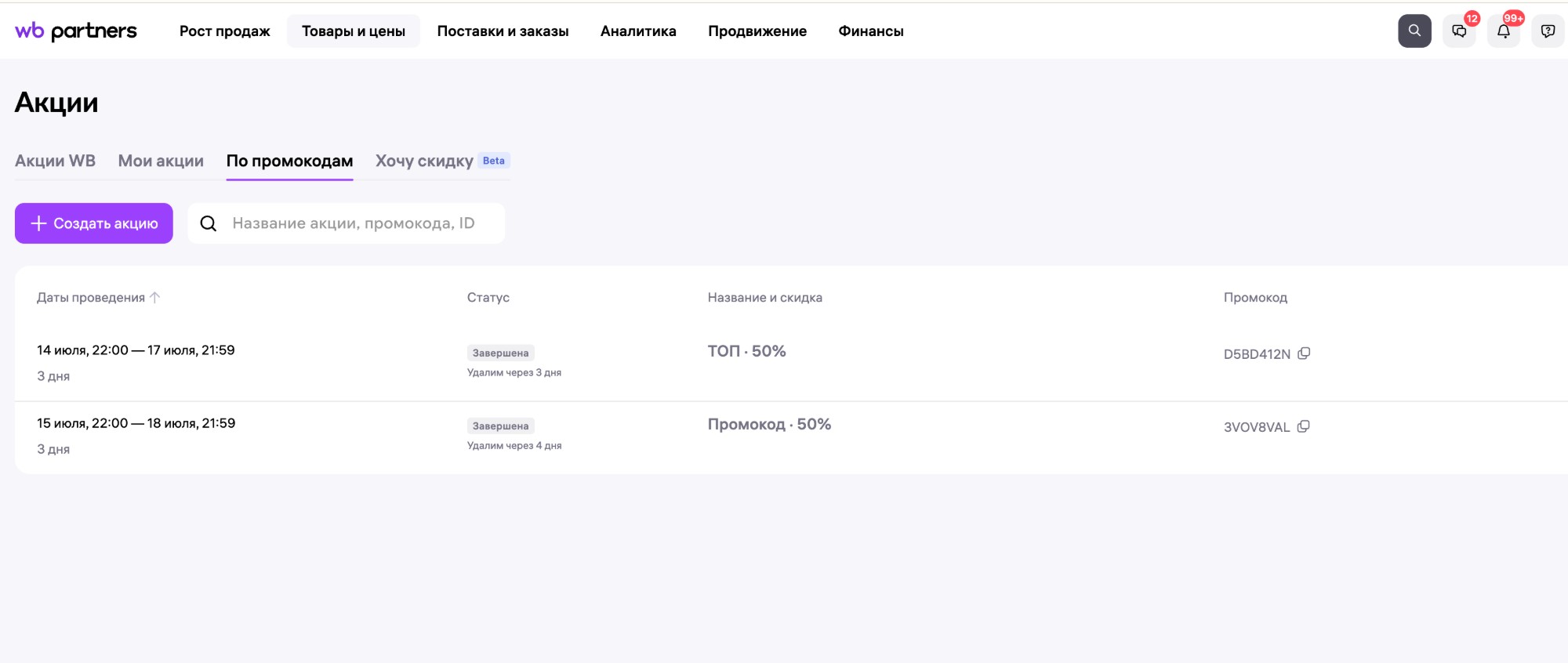Click Завершена status of the ТОП promotion
This screenshot has height=663, width=1568.
point(501,353)
